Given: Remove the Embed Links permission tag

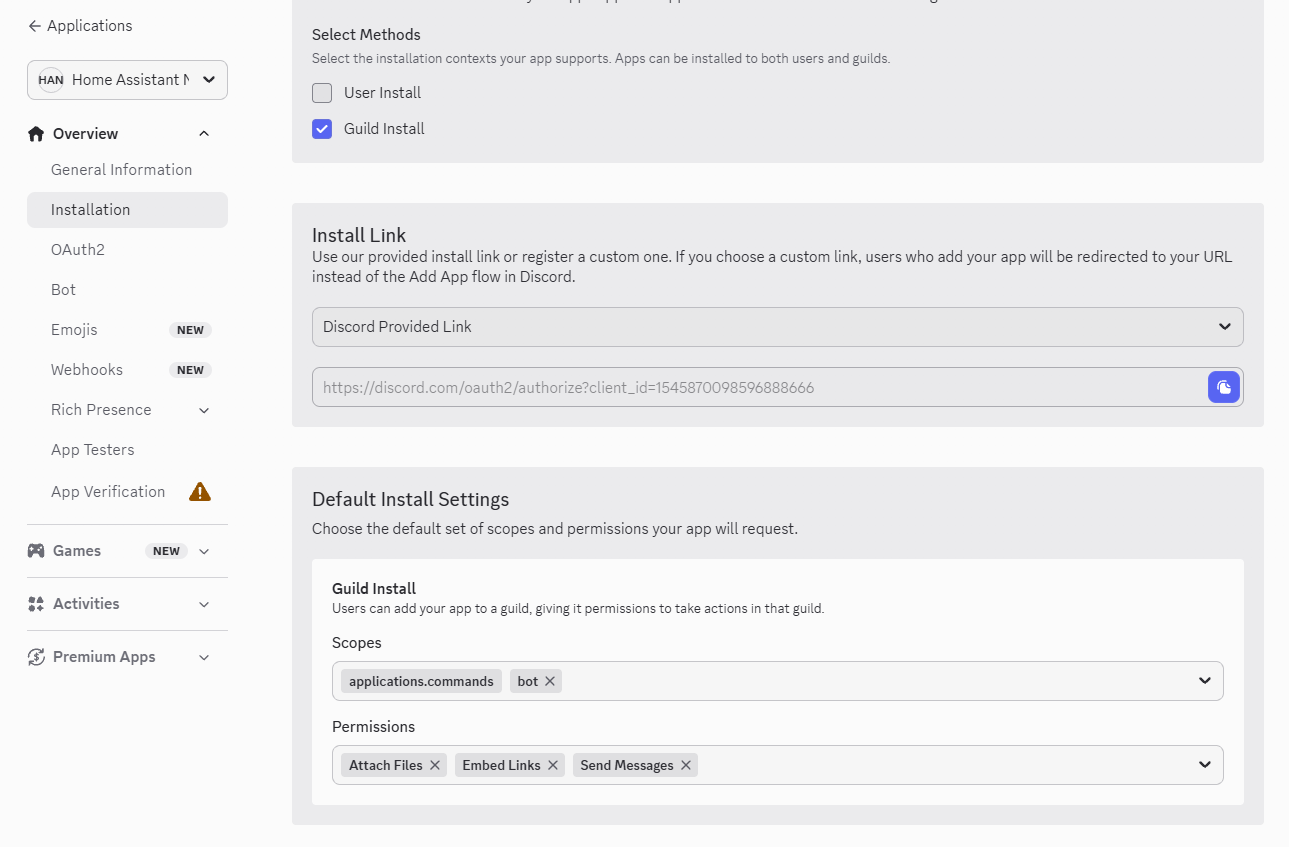Looking at the screenshot, I should coord(553,765).
